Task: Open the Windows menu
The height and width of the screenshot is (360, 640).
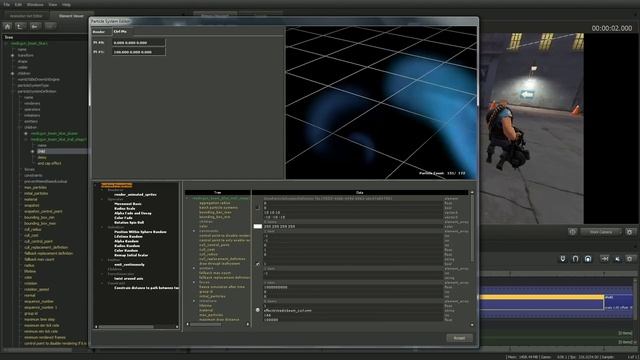Action: [35, 4]
